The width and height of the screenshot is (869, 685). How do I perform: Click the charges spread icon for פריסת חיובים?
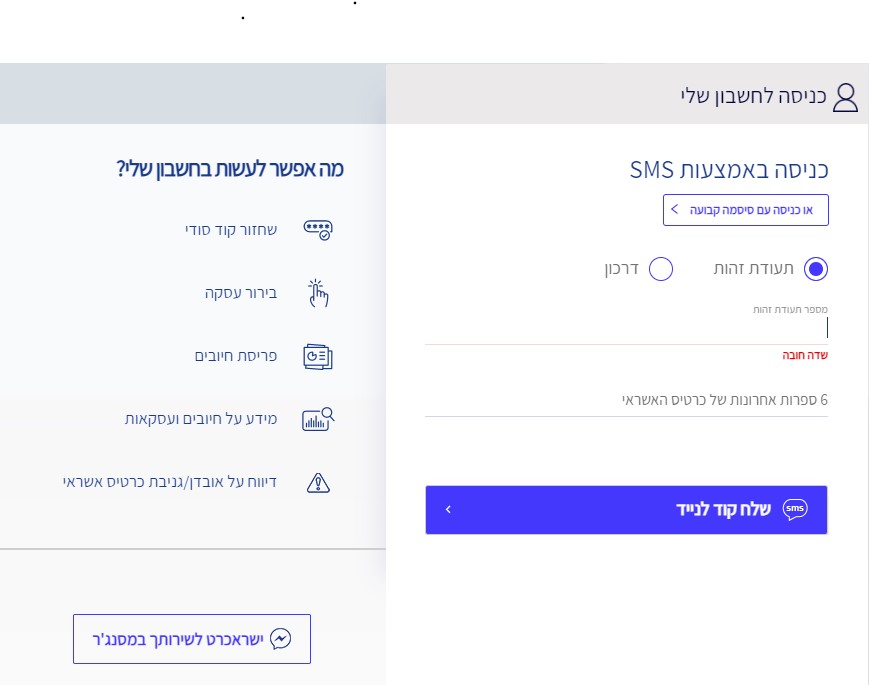coord(318,356)
